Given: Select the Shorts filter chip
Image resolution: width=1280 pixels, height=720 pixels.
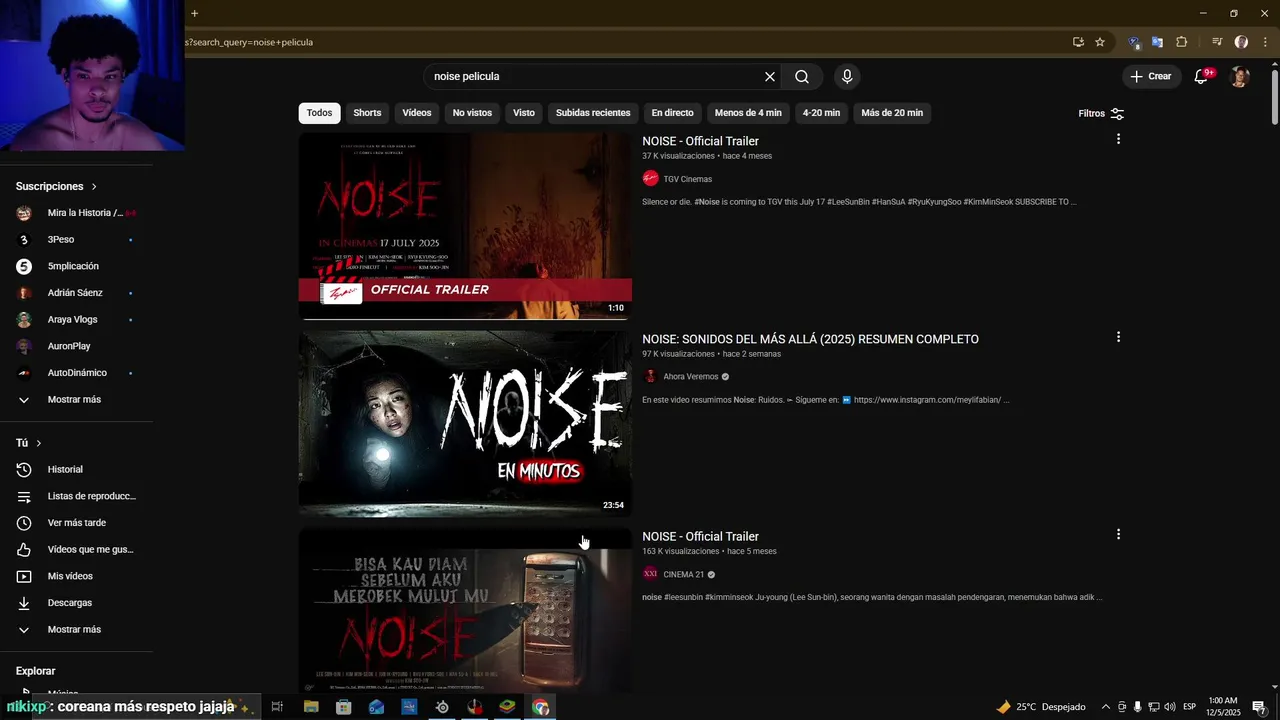Looking at the screenshot, I should pos(367,113).
